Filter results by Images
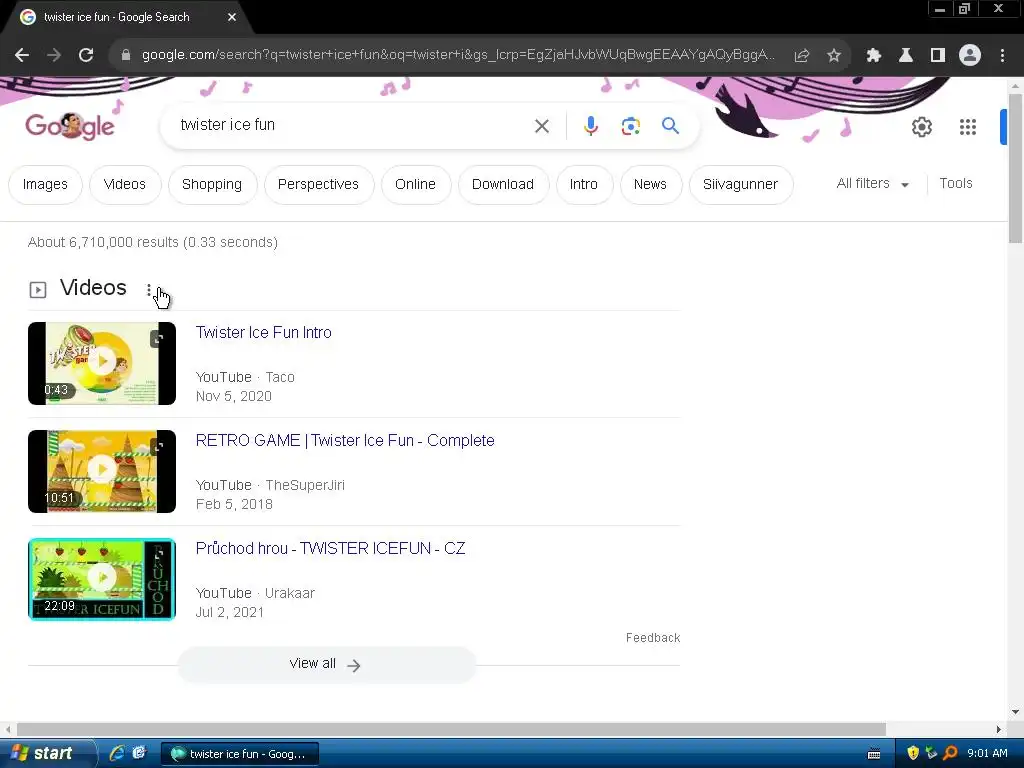This screenshot has height=768, width=1024. pos(45,185)
